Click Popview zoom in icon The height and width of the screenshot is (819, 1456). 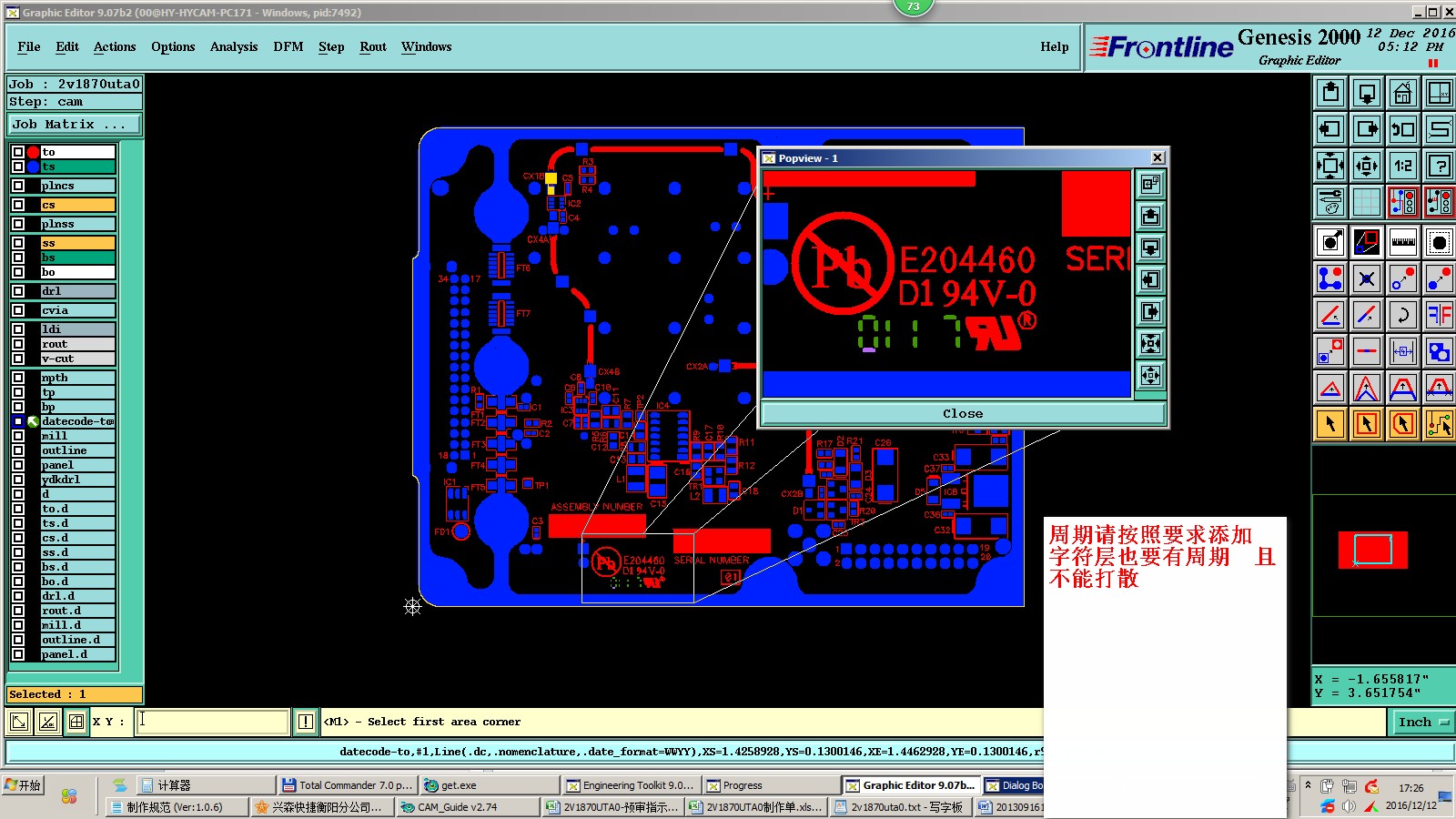coord(1150,344)
